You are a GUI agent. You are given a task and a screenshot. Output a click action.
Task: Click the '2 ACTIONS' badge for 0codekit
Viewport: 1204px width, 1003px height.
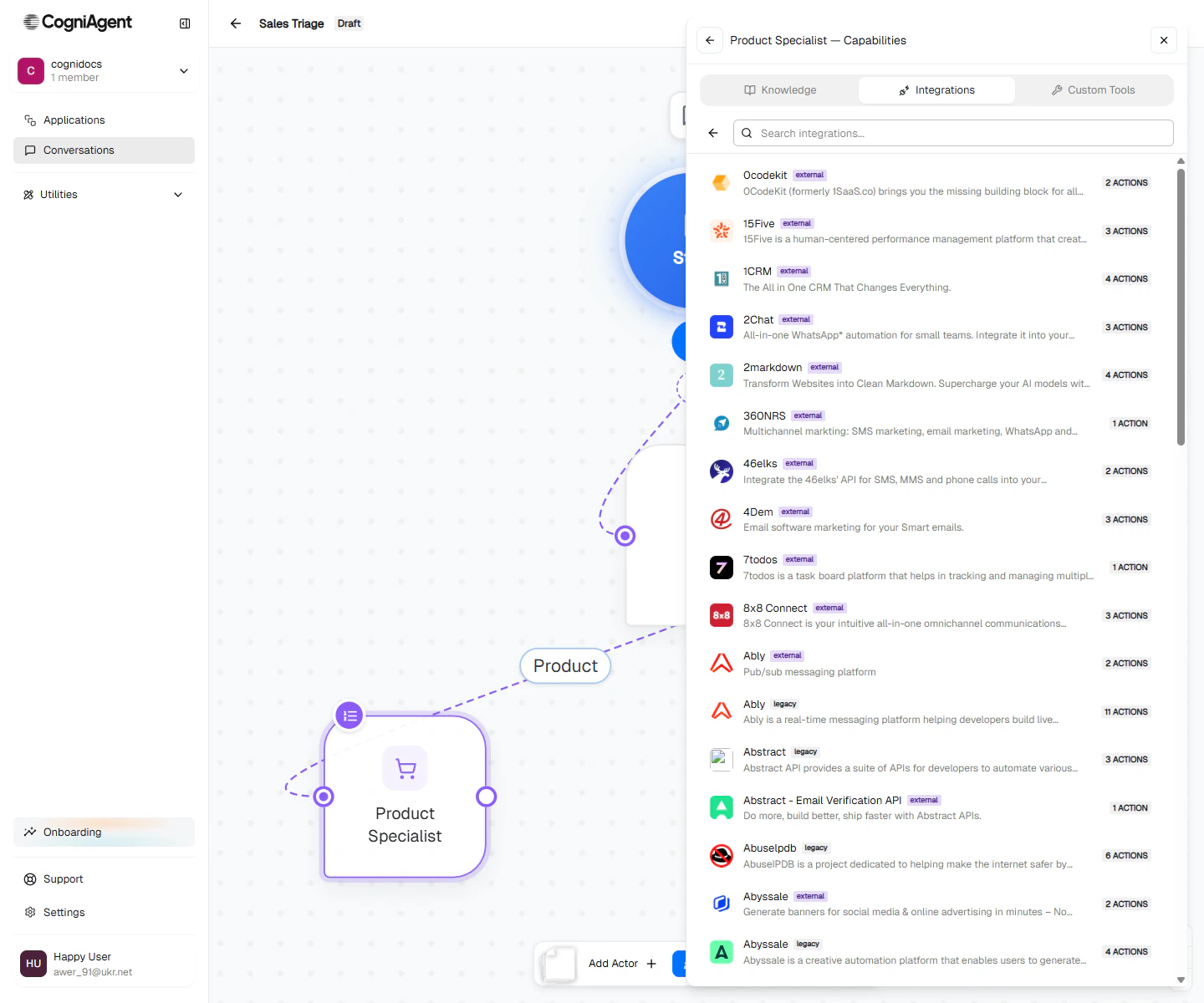pos(1126,183)
